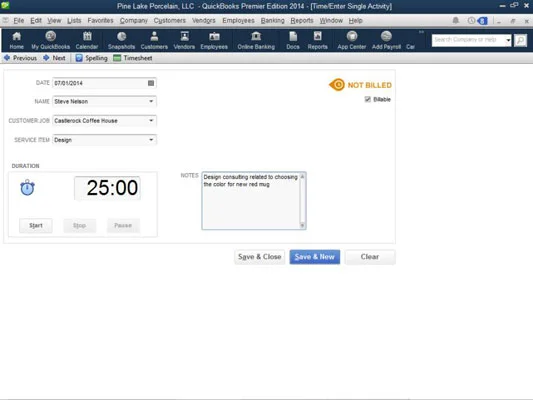Screen dimensions: 533x400
Task: Open the reminders bell icon
Action: click(456, 21)
